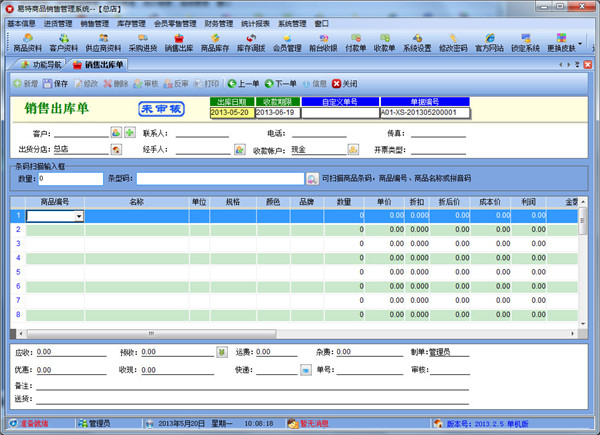Image resolution: width=600 pixels, height=435 pixels.
Task: Click the 保存 save button
Action: [x=55, y=83]
